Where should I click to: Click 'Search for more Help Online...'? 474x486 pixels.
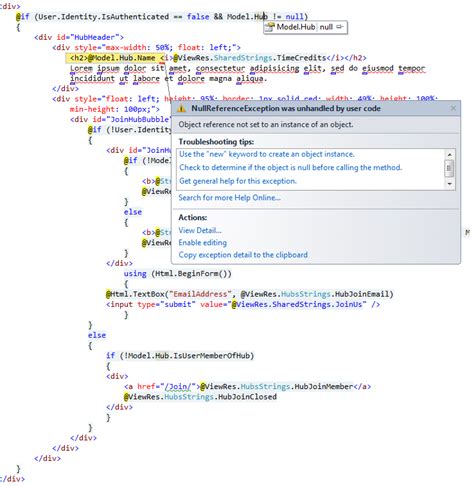[x=229, y=198]
